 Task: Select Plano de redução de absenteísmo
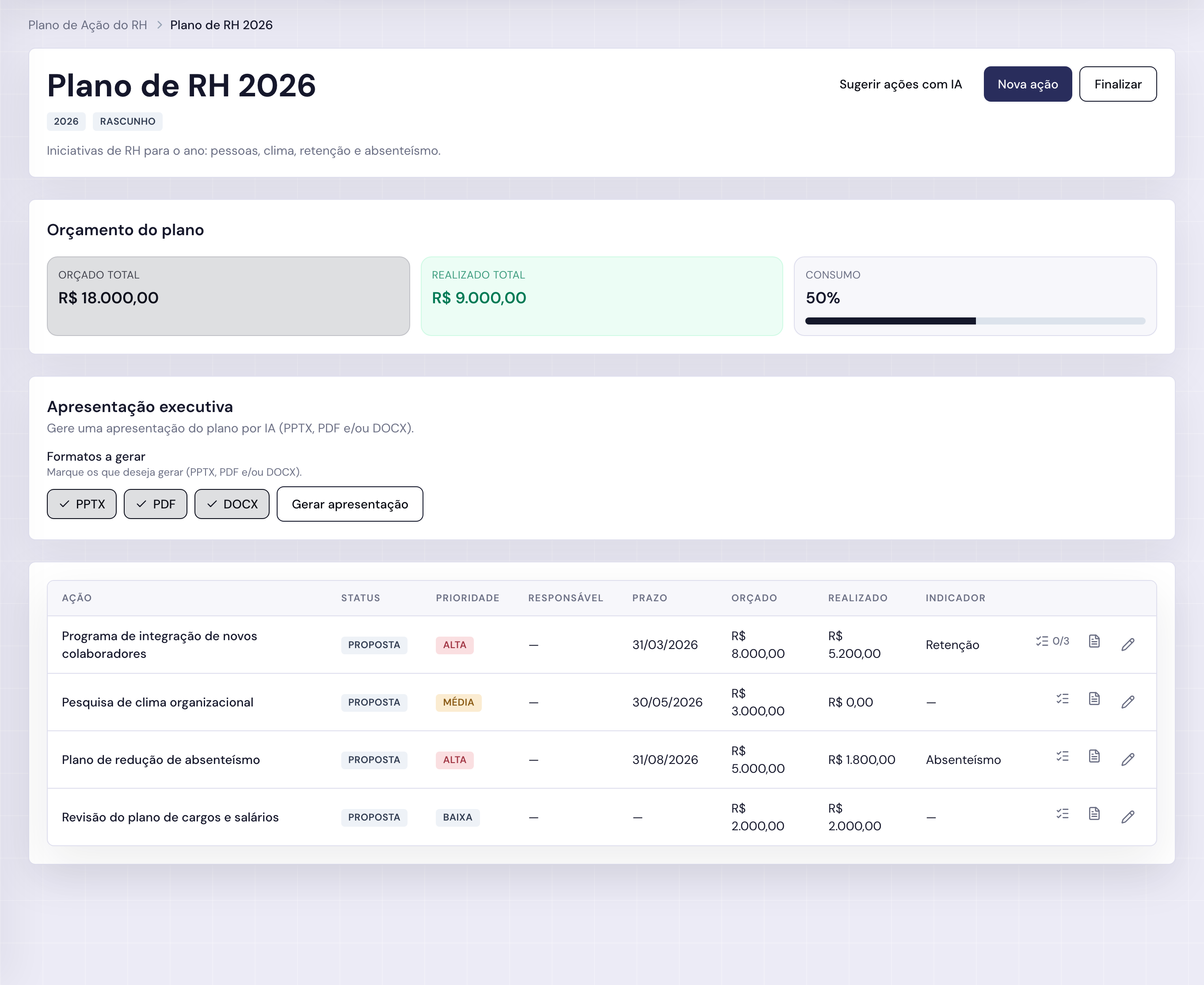pos(160,759)
